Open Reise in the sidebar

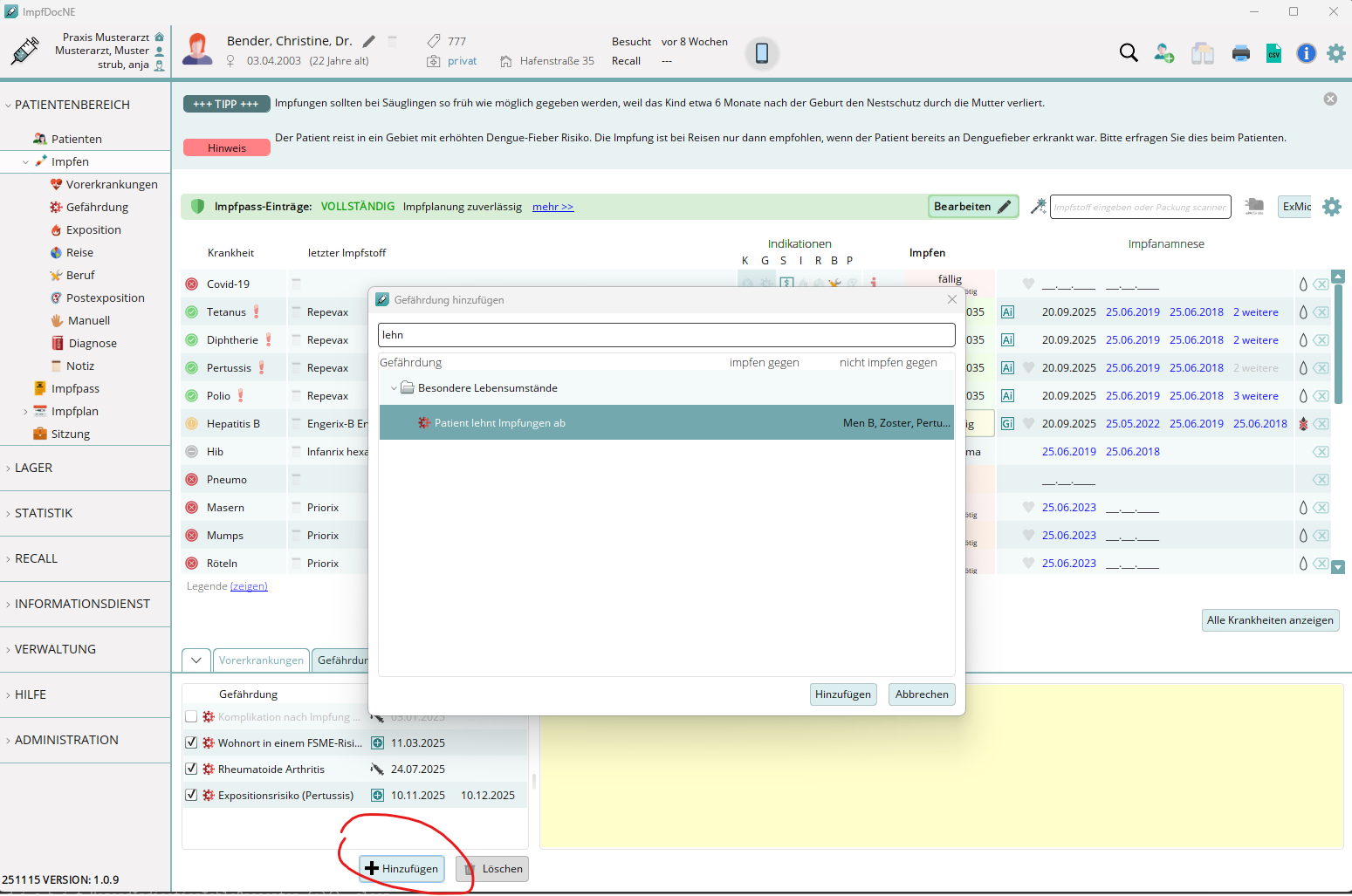(x=79, y=253)
